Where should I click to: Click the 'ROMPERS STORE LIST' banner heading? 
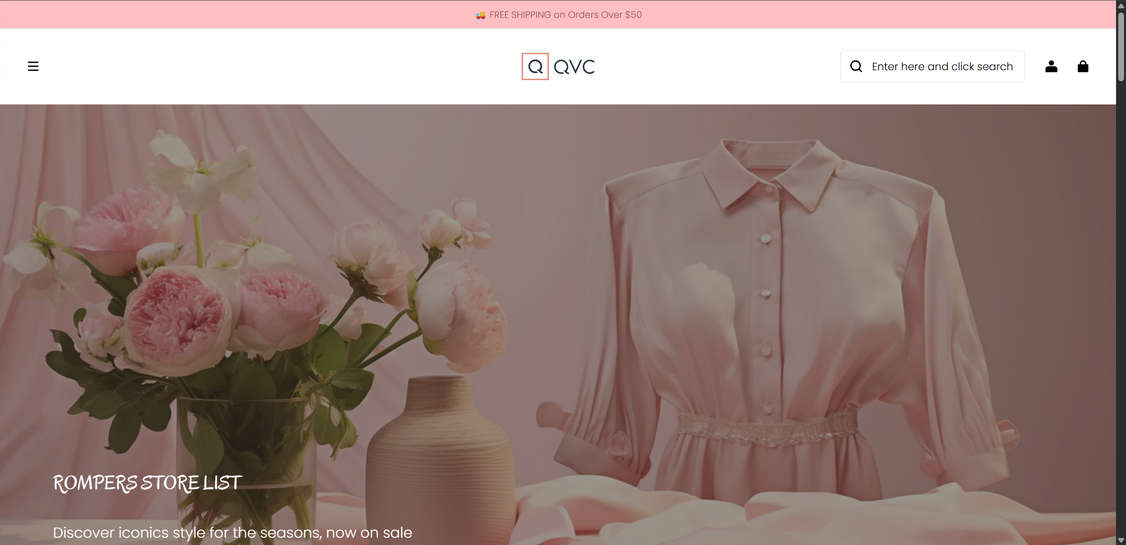[147, 483]
